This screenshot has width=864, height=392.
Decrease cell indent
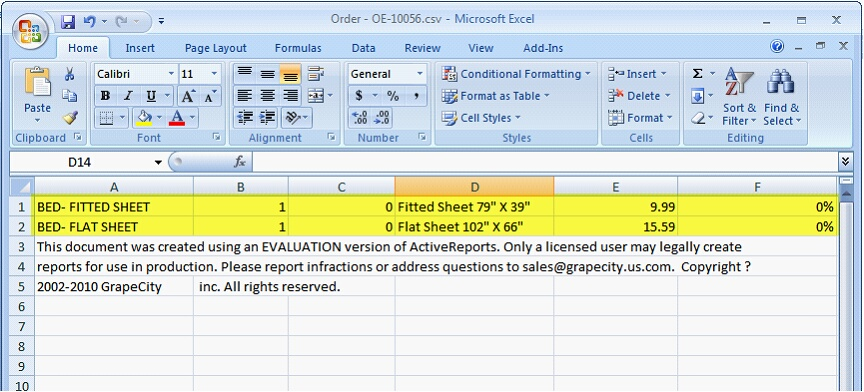click(245, 117)
